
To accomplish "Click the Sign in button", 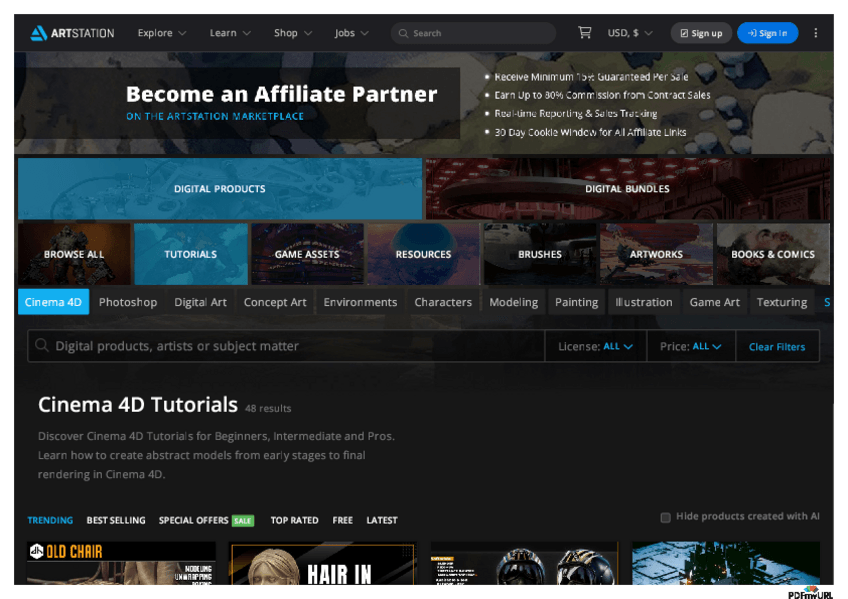I will point(767,33).
